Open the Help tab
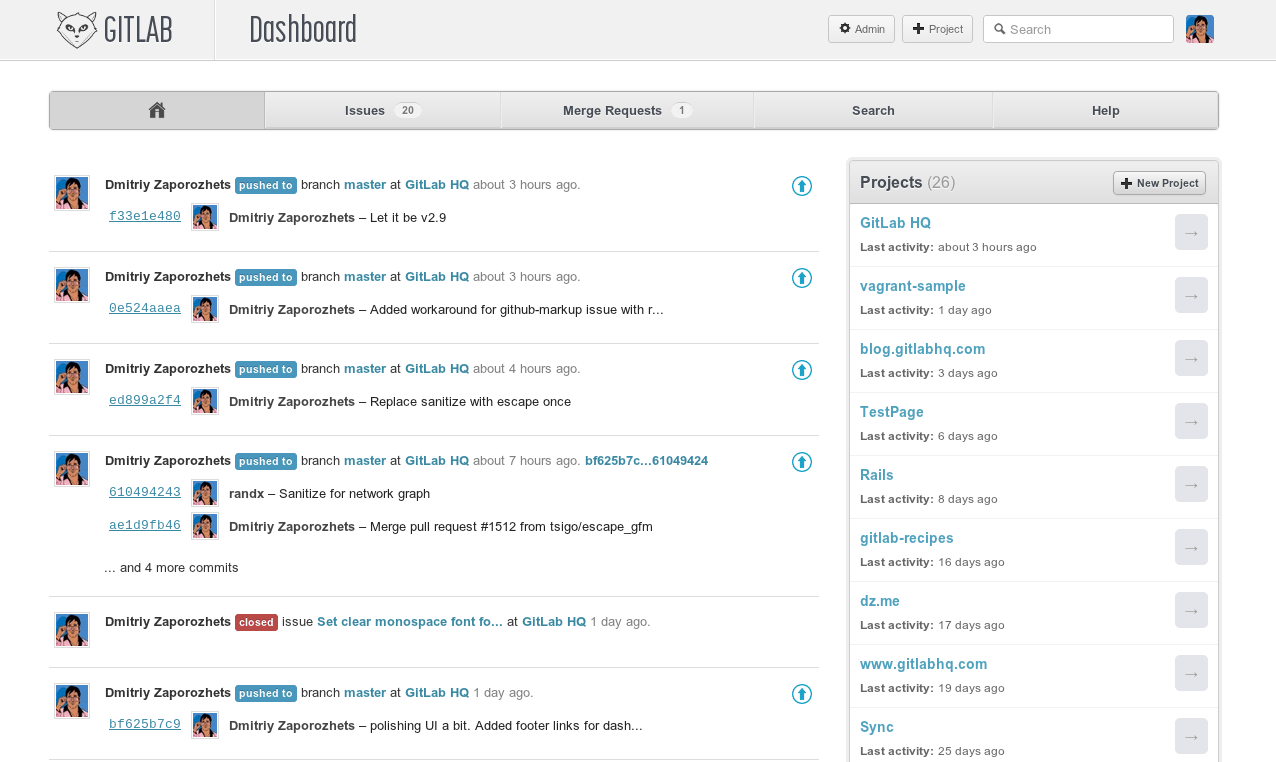The width and height of the screenshot is (1276, 762). coord(1105,110)
